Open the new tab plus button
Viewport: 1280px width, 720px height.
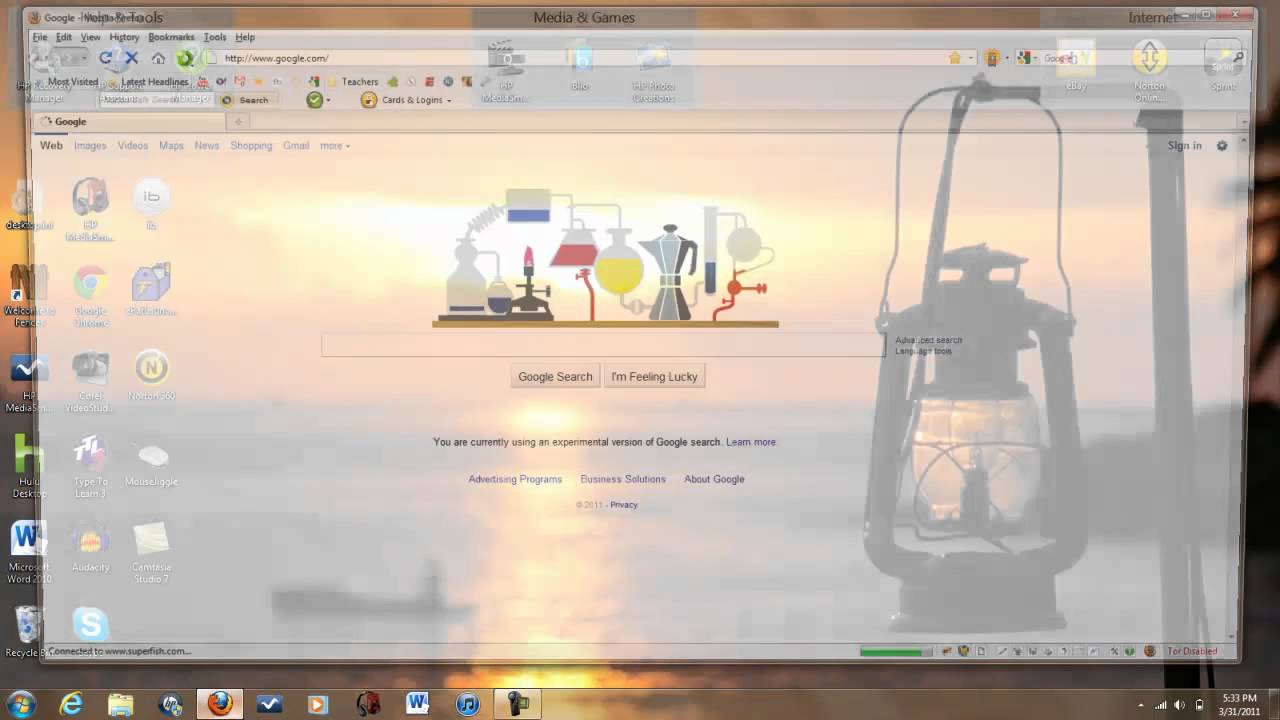coord(238,122)
